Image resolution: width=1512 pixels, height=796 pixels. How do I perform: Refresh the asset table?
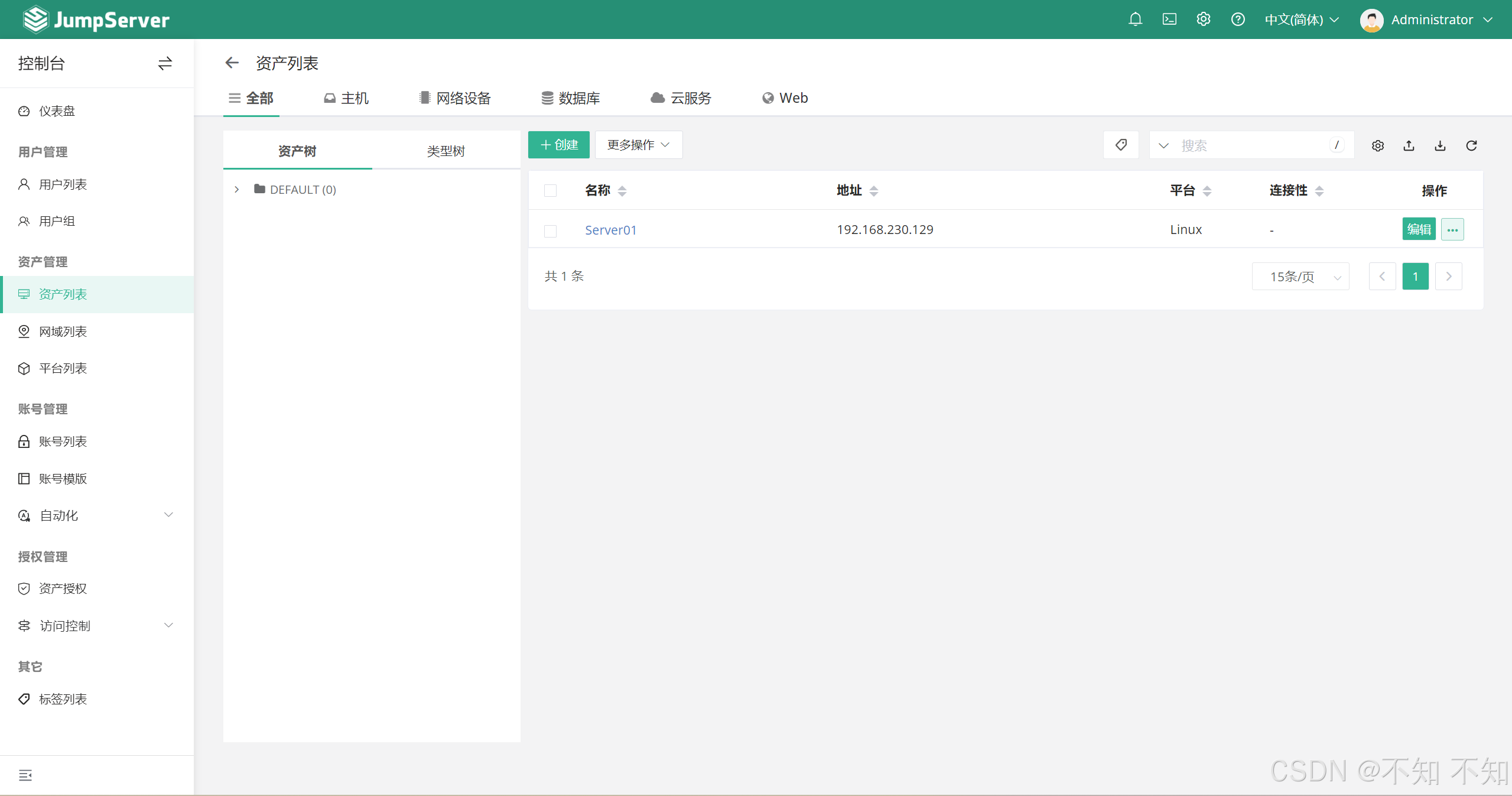pos(1471,145)
